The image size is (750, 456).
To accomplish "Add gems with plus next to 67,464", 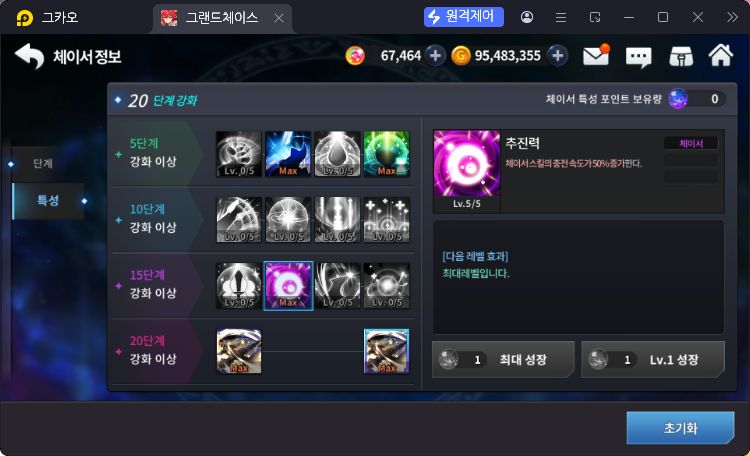I will tap(435, 56).
